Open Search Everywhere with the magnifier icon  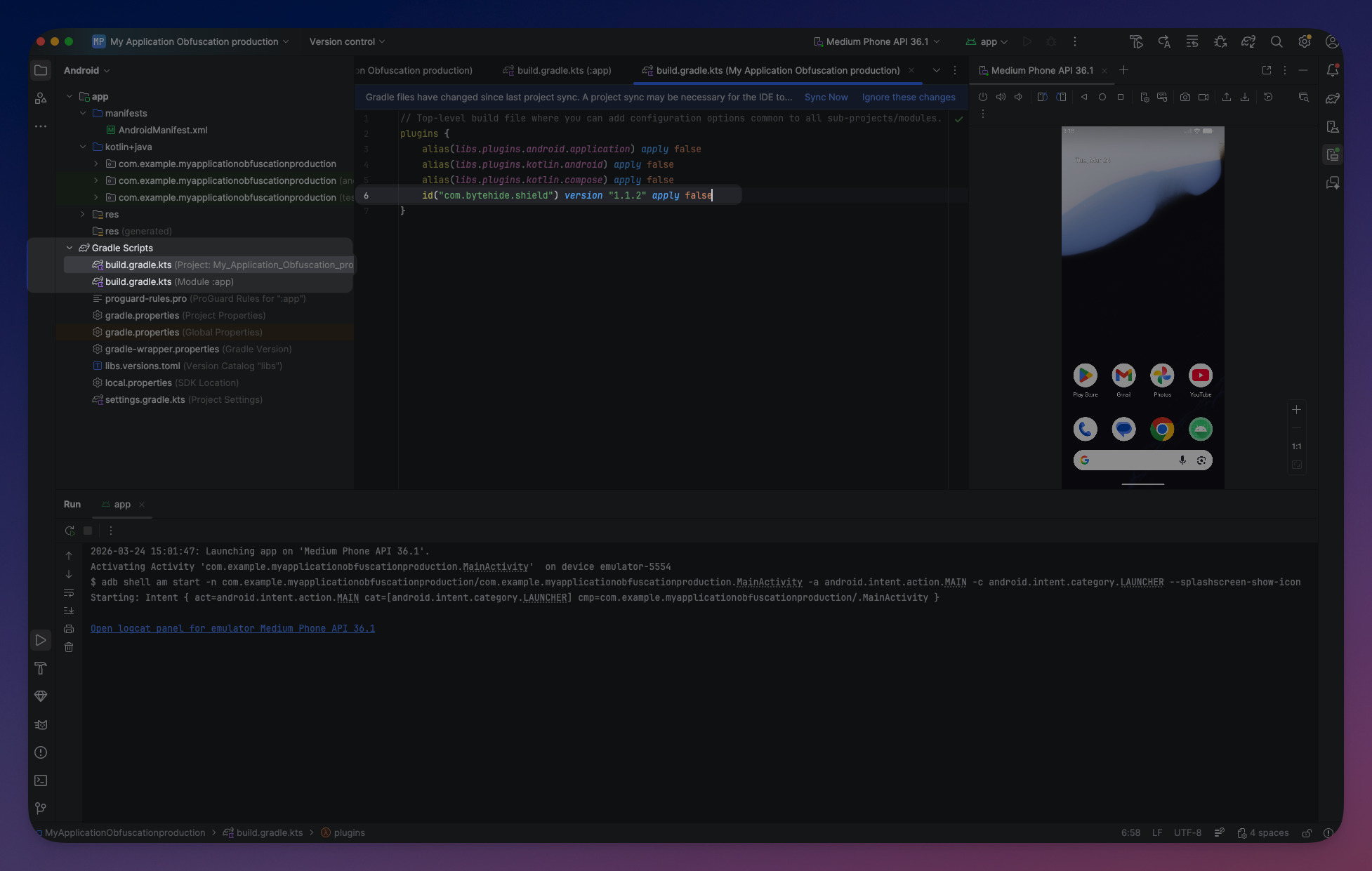point(1277,41)
